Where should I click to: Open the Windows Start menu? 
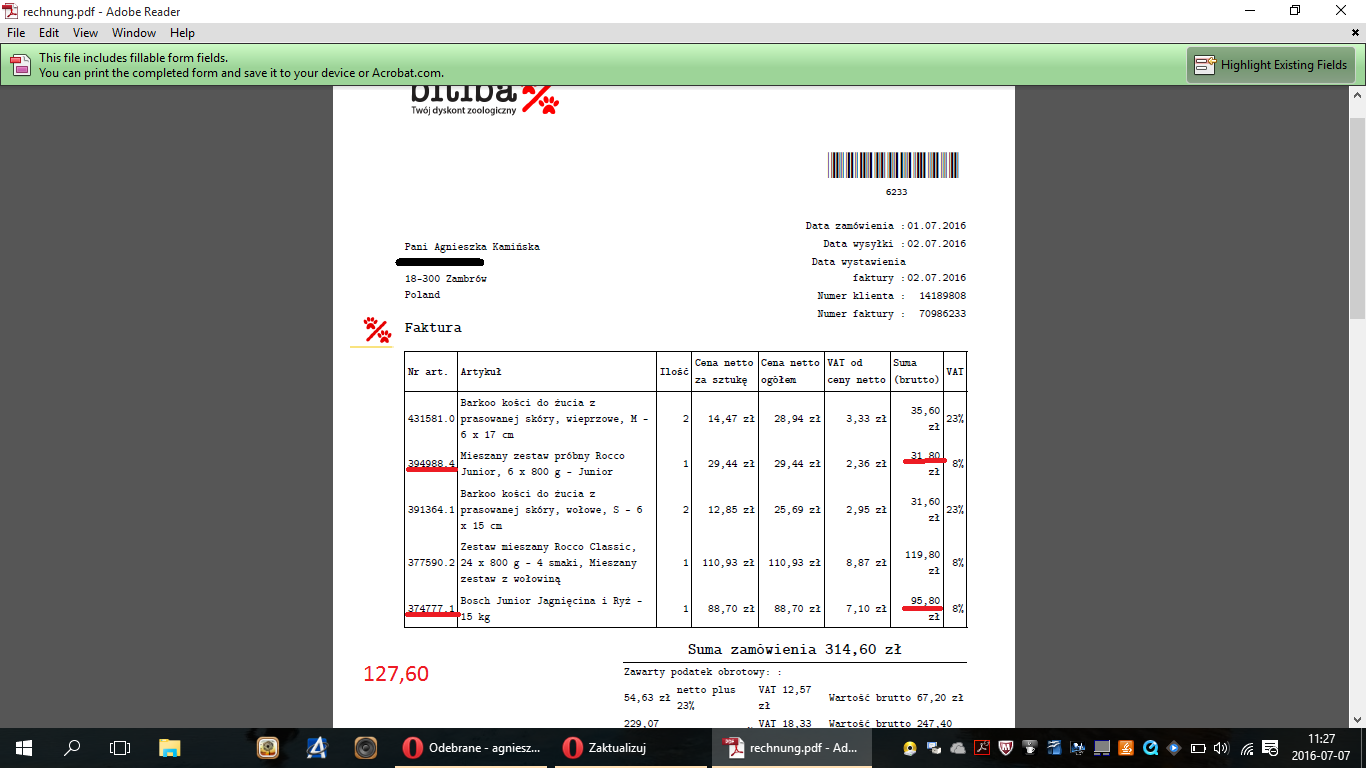(x=24, y=747)
